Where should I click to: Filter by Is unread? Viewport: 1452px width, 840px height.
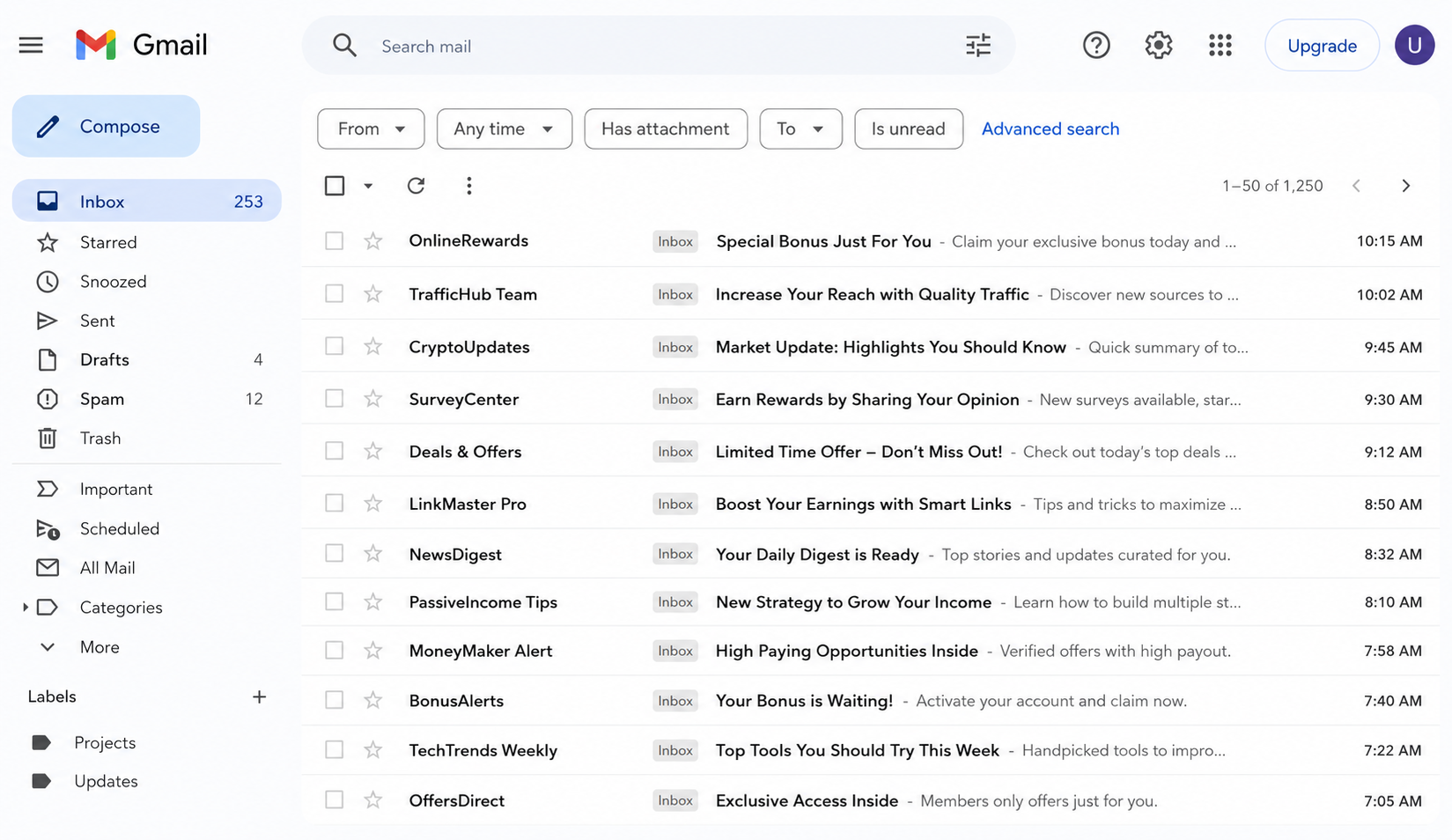pos(909,129)
